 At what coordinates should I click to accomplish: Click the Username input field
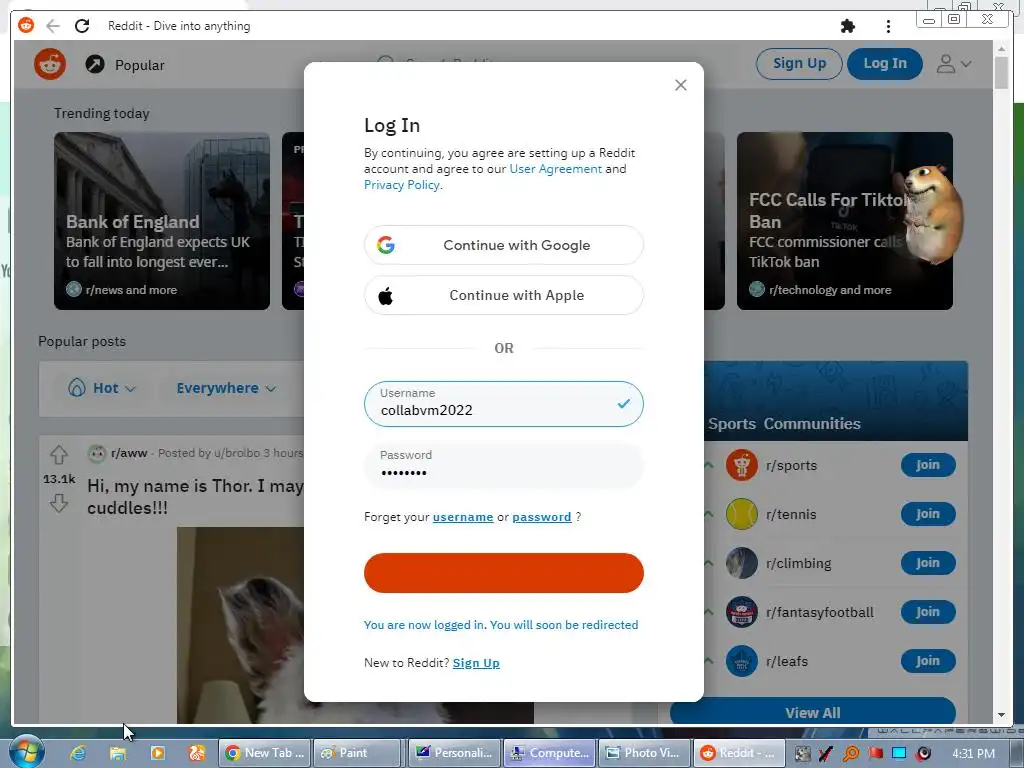click(x=504, y=404)
